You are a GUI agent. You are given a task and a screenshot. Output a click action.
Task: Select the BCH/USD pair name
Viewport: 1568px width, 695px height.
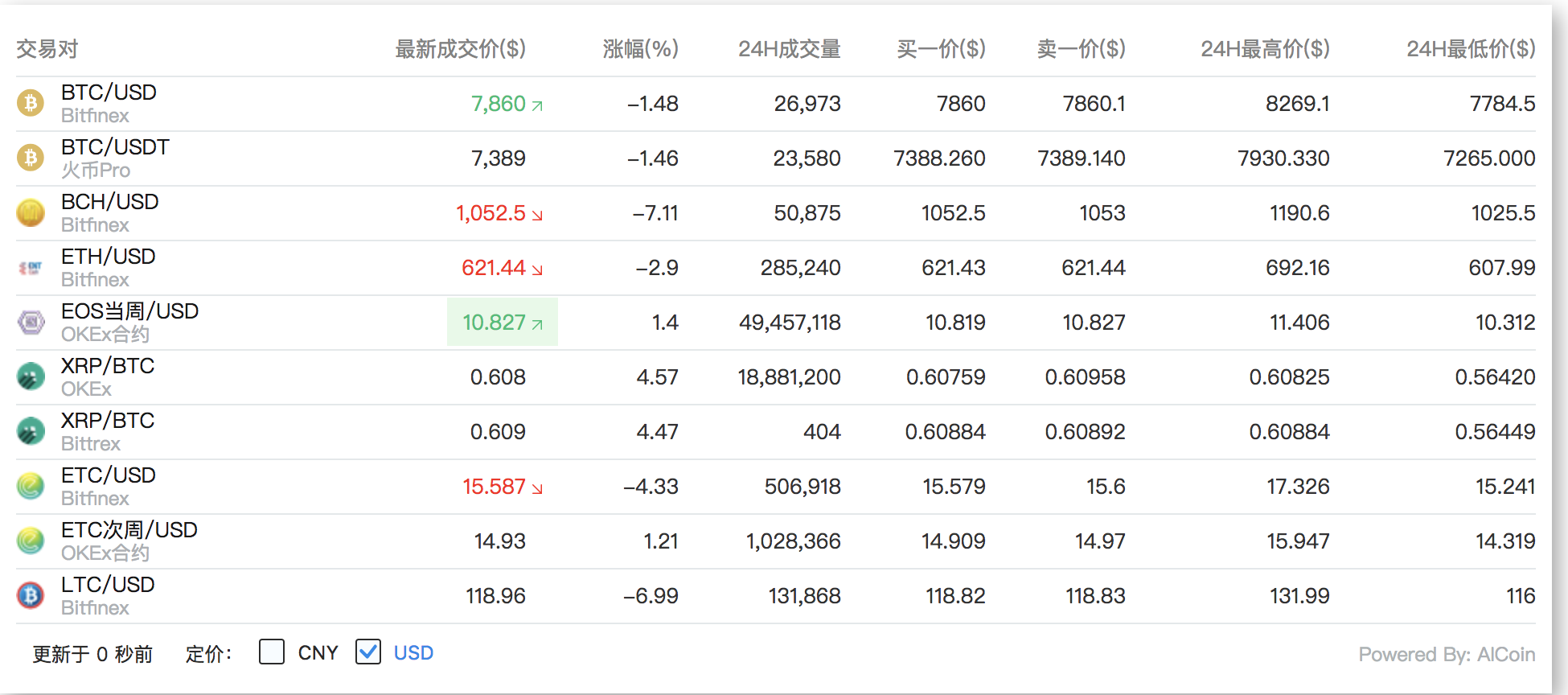coord(110,202)
